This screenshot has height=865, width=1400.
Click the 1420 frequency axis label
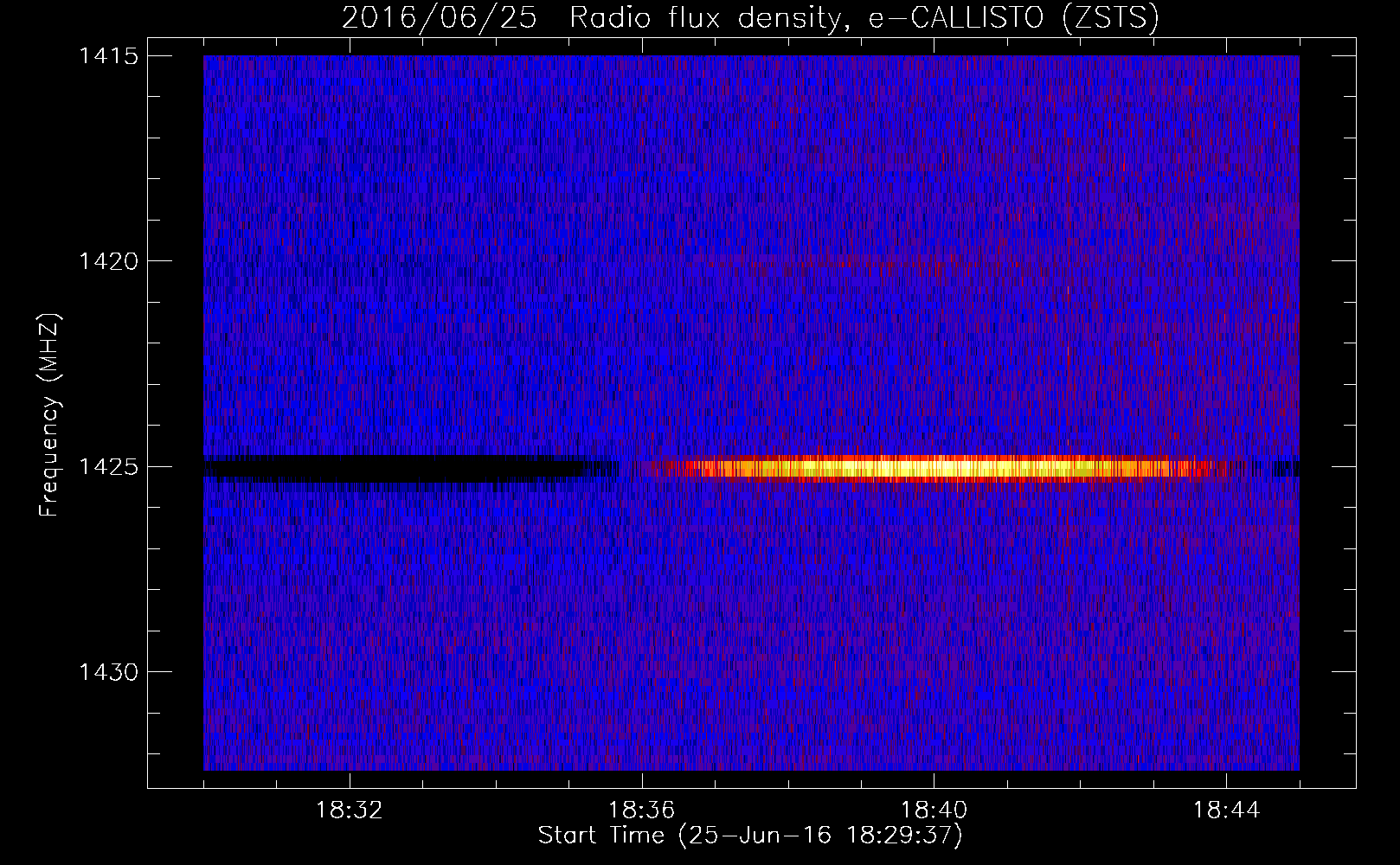(x=108, y=261)
